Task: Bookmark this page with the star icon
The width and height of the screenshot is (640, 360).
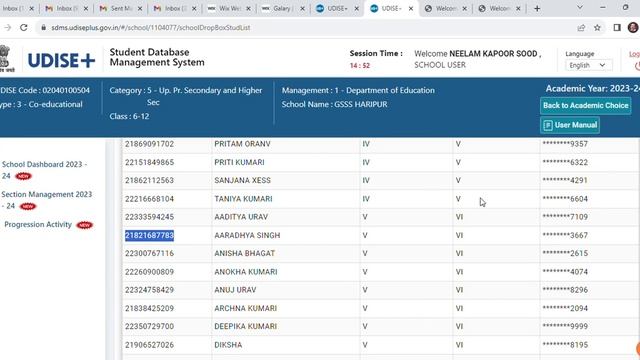Action: click(597, 27)
